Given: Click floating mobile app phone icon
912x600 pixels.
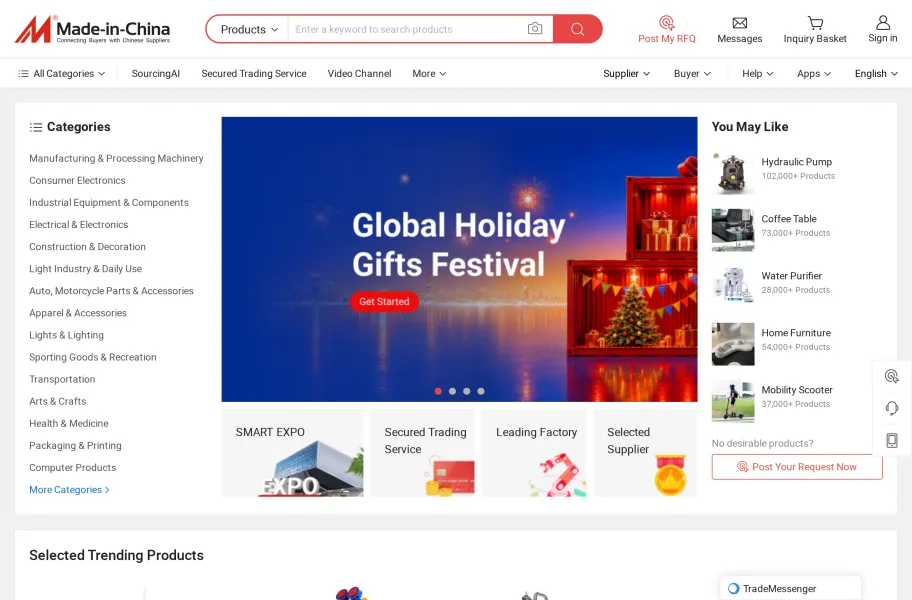Looking at the screenshot, I should coord(892,440).
